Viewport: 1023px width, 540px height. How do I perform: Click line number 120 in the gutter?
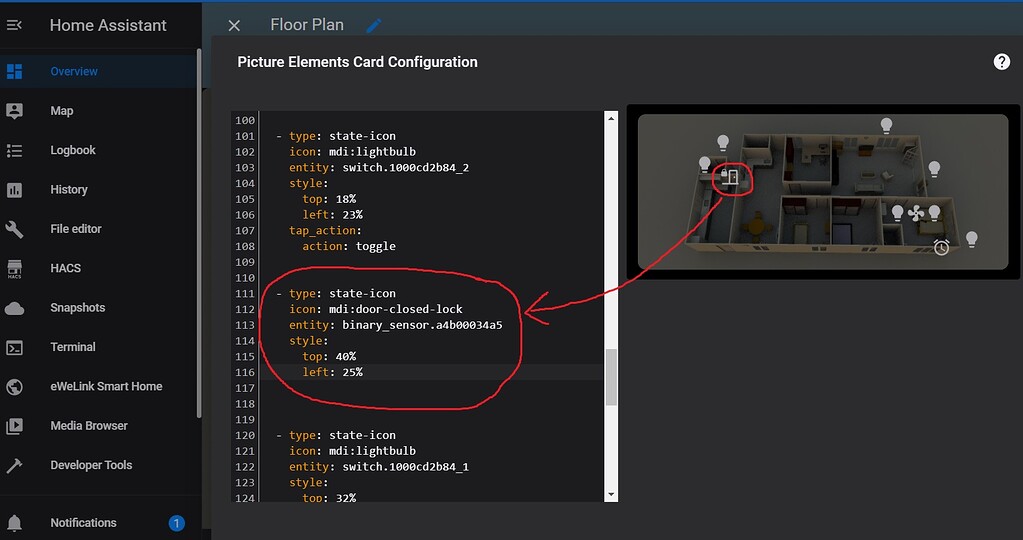click(x=245, y=435)
